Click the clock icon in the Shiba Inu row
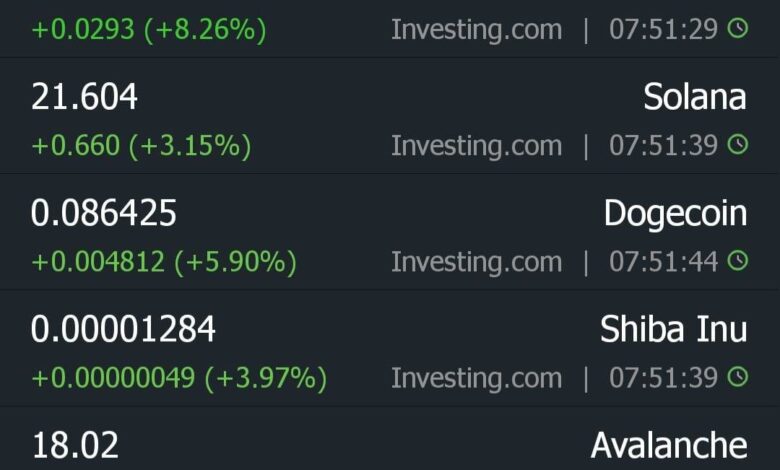The width and height of the screenshot is (780, 470). click(737, 377)
